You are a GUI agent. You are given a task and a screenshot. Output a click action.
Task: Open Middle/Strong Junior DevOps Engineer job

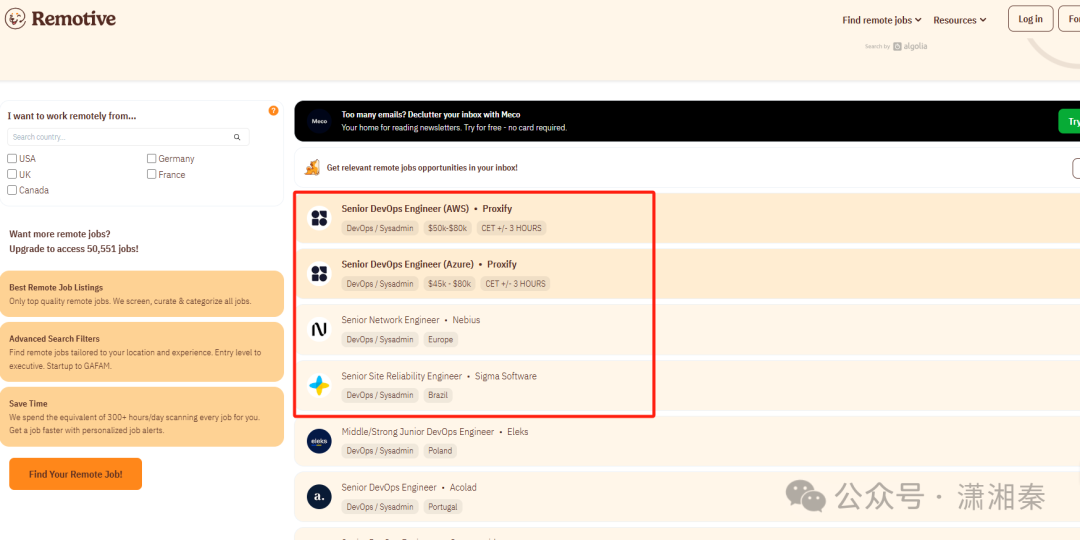point(417,432)
